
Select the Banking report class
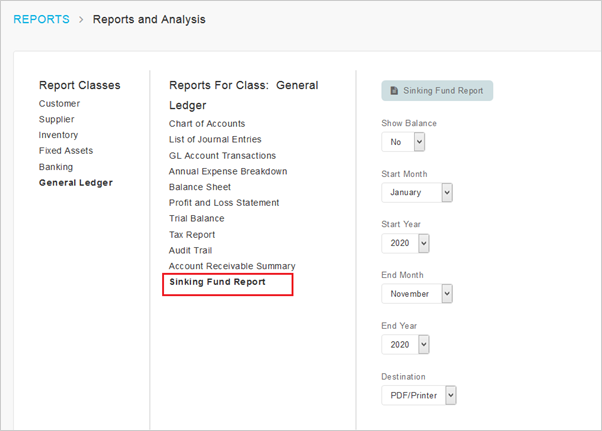tap(56, 167)
